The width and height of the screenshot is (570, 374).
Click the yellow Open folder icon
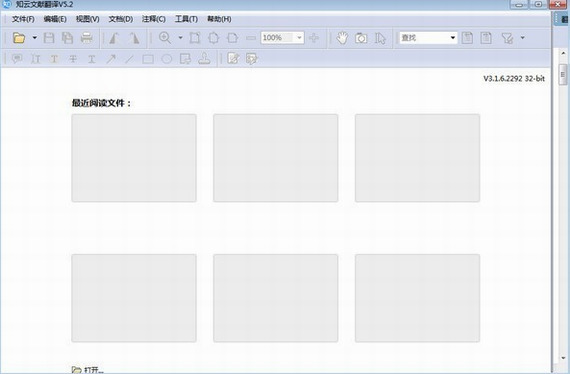coord(19,38)
